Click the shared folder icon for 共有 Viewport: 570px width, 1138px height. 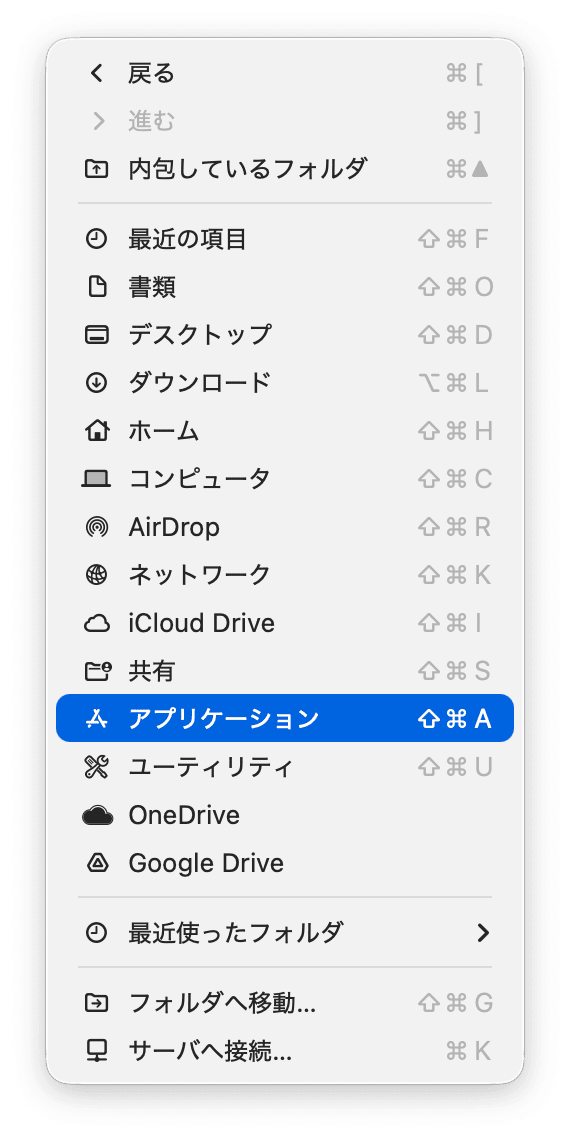click(x=97, y=671)
